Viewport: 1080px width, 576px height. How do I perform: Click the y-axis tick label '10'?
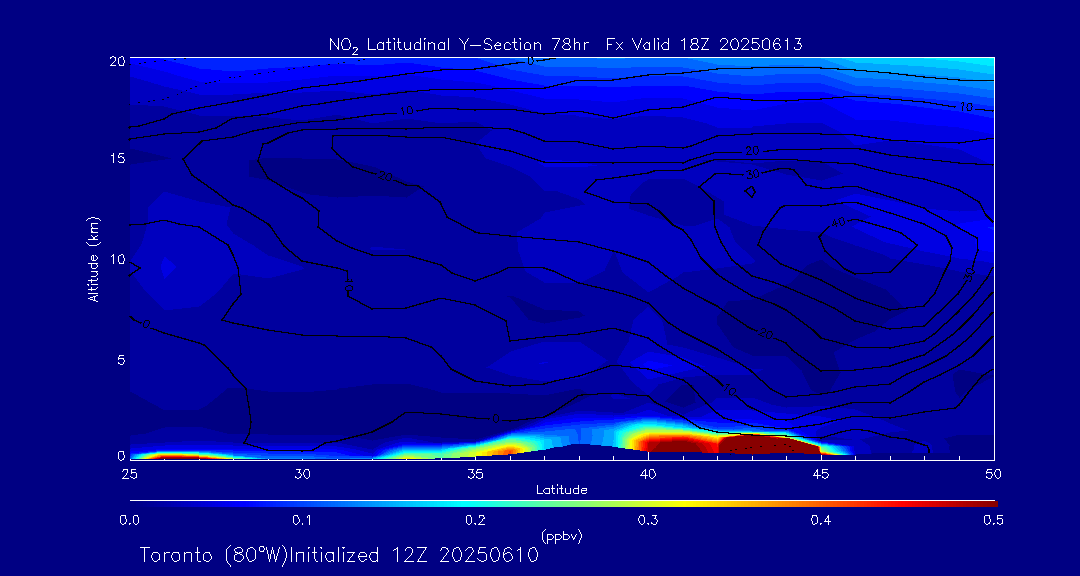[x=118, y=259]
